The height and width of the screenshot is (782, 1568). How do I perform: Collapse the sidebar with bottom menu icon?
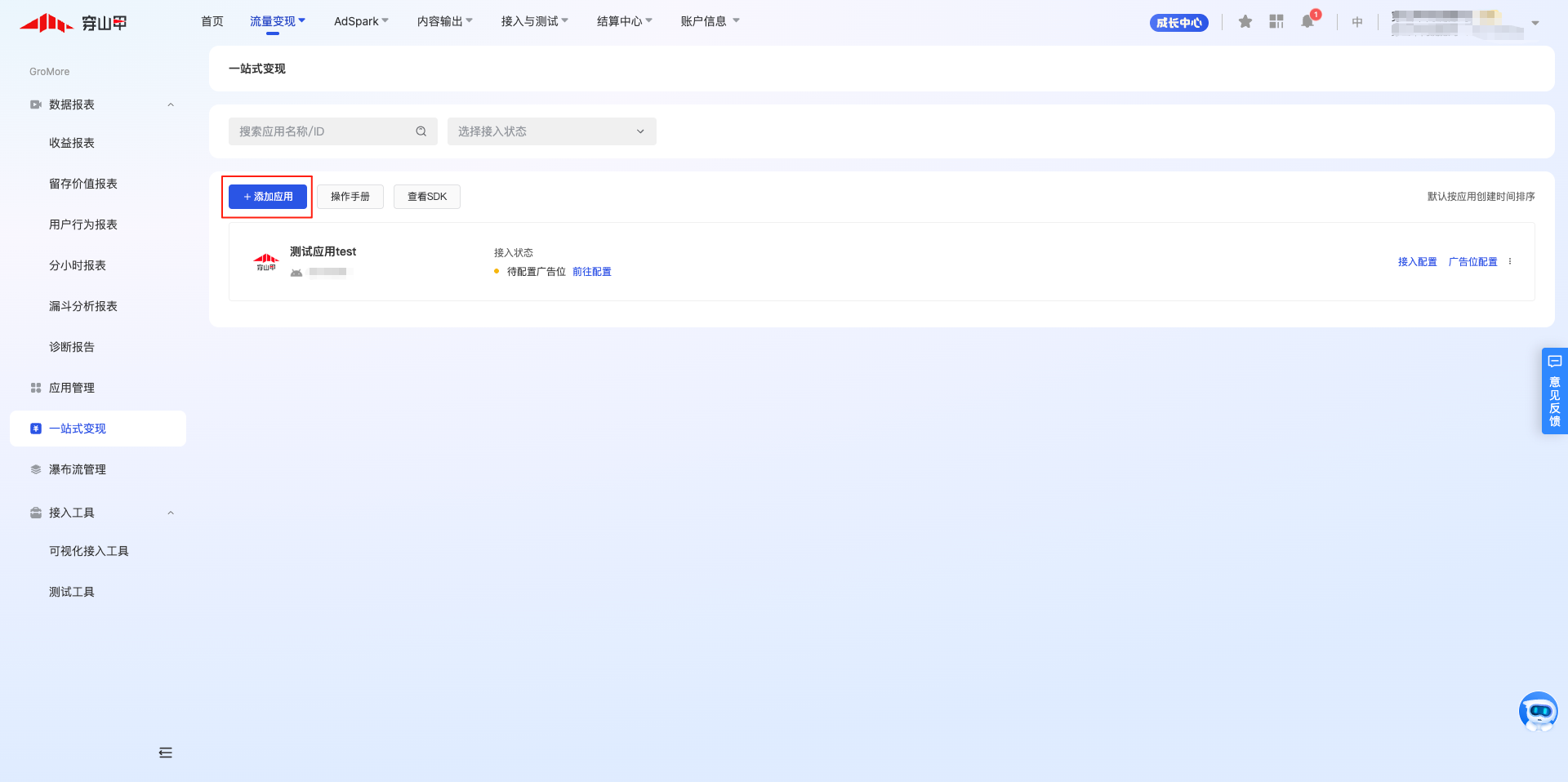[166, 753]
